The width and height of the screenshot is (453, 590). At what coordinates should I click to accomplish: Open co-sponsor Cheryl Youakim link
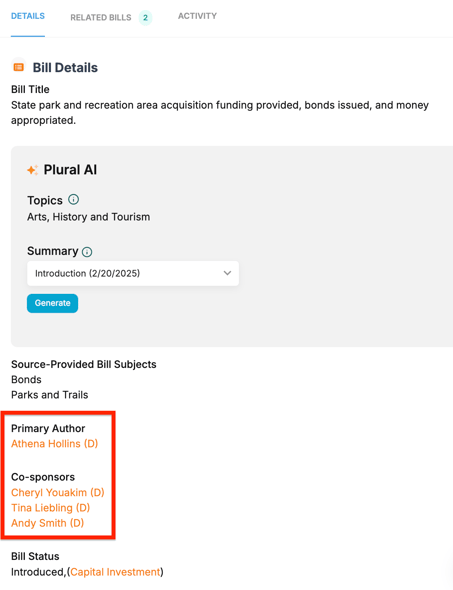(58, 493)
